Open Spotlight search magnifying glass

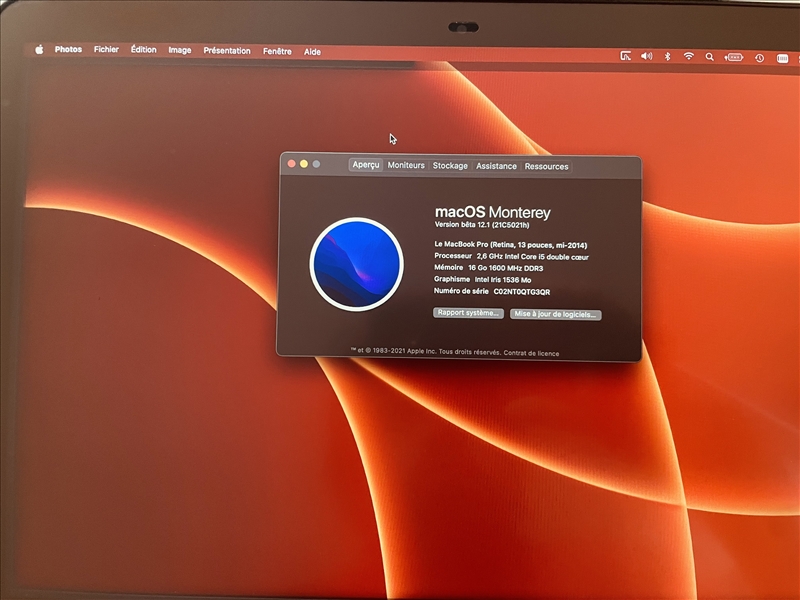[x=710, y=57]
